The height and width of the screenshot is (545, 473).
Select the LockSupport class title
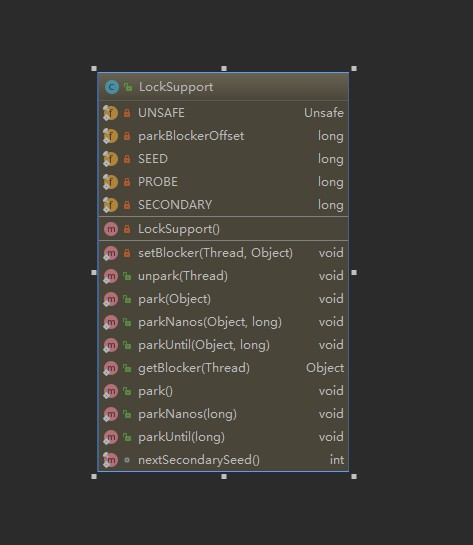click(176, 87)
